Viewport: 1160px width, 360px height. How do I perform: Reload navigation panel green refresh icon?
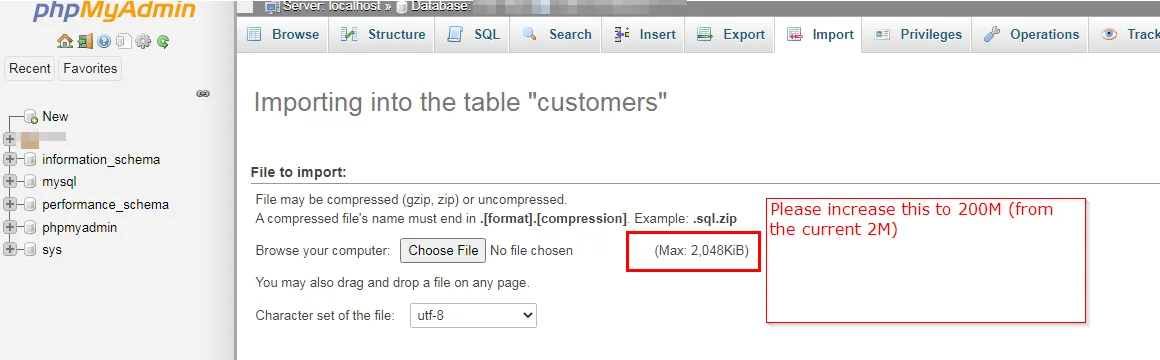tap(163, 41)
